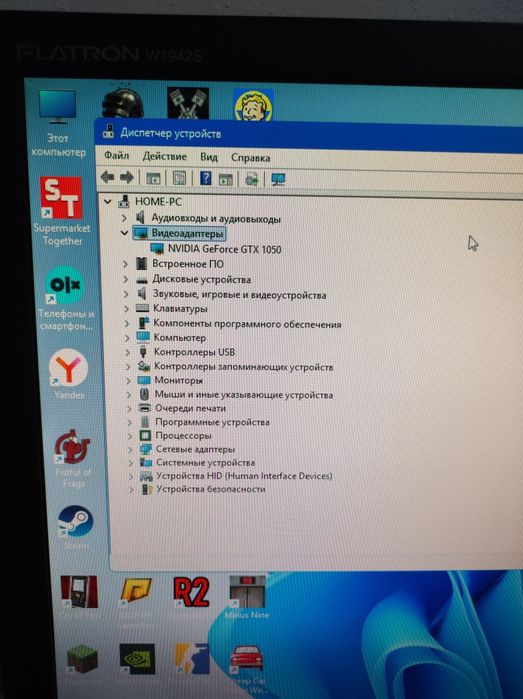The width and height of the screenshot is (523, 699).
Task: Collapse the Видеоадаптеры chevron
Action: click(x=124, y=233)
